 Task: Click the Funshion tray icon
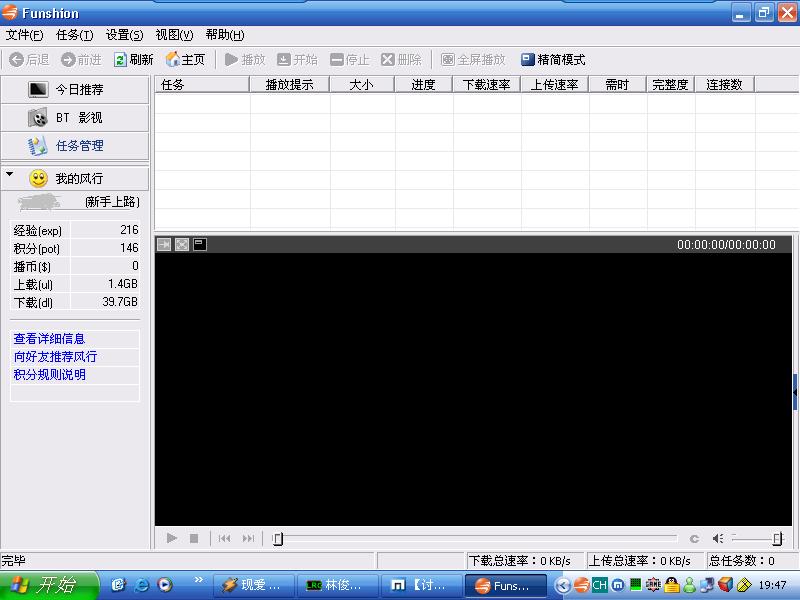tap(582, 585)
